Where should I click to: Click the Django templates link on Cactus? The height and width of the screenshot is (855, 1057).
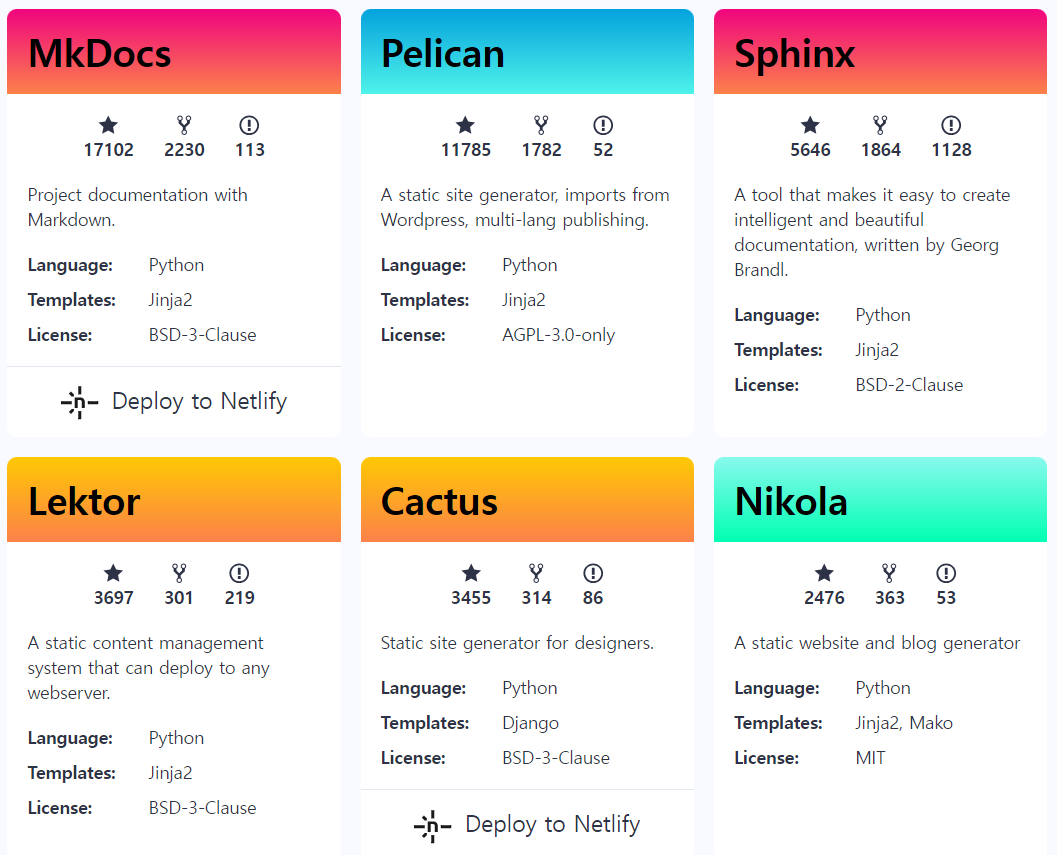point(531,723)
